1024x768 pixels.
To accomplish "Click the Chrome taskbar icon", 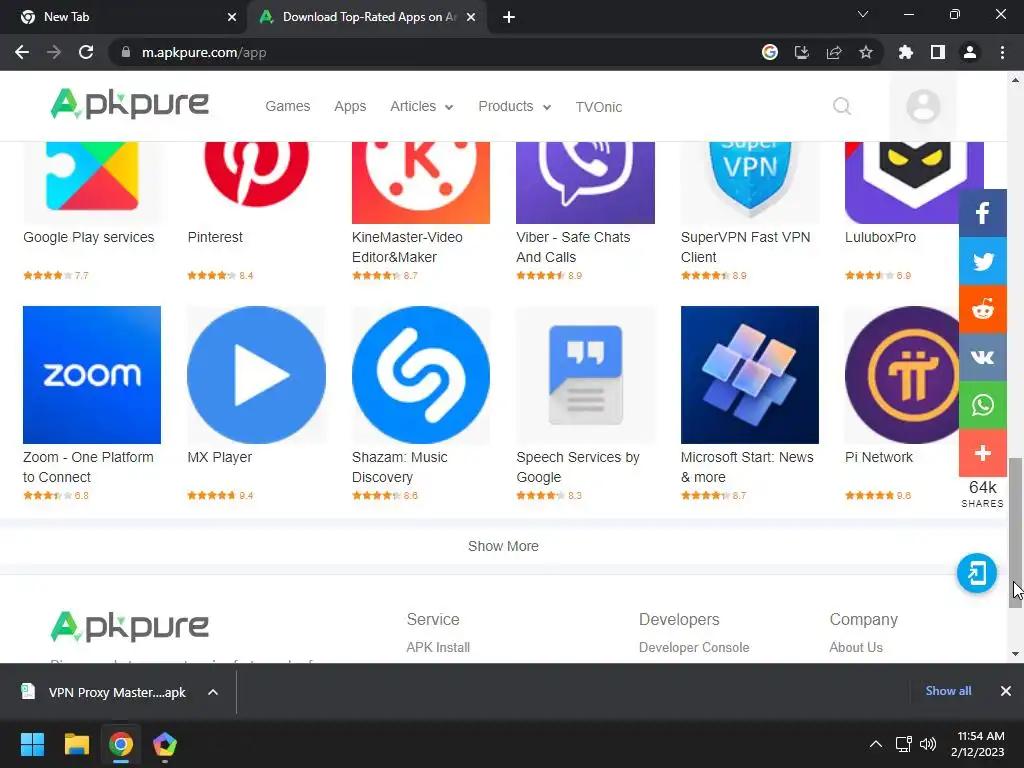I will point(120,744).
